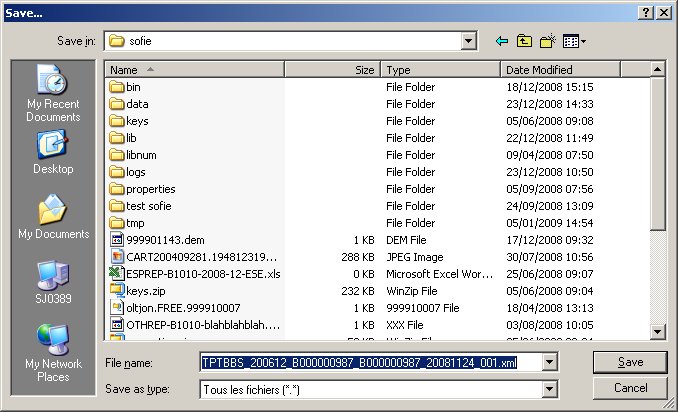Click the Cancel button
Image resolution: width=678 pixels, height=412 pixels.
click(630, 387)
